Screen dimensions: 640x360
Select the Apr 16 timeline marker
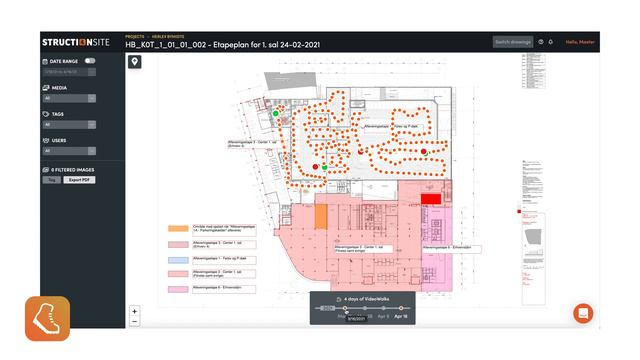click(401, 309)
